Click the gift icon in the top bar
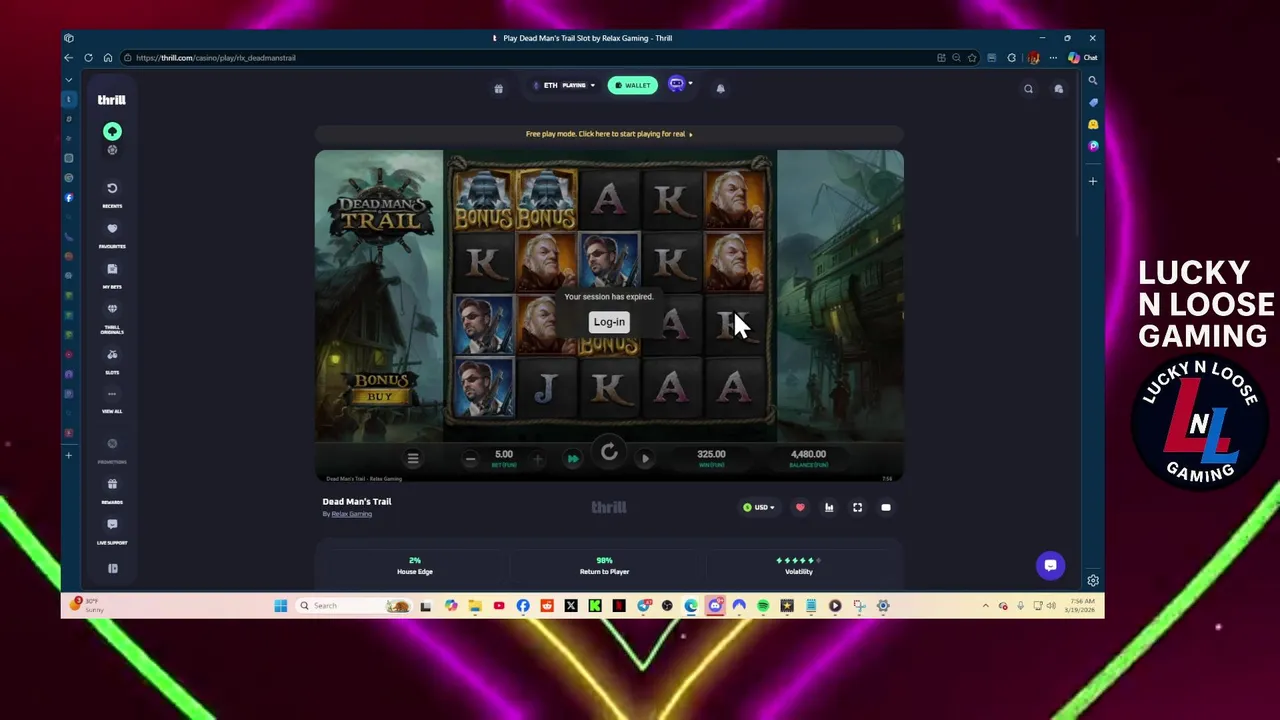This screenshot has height=720, width=1280. 498,88
